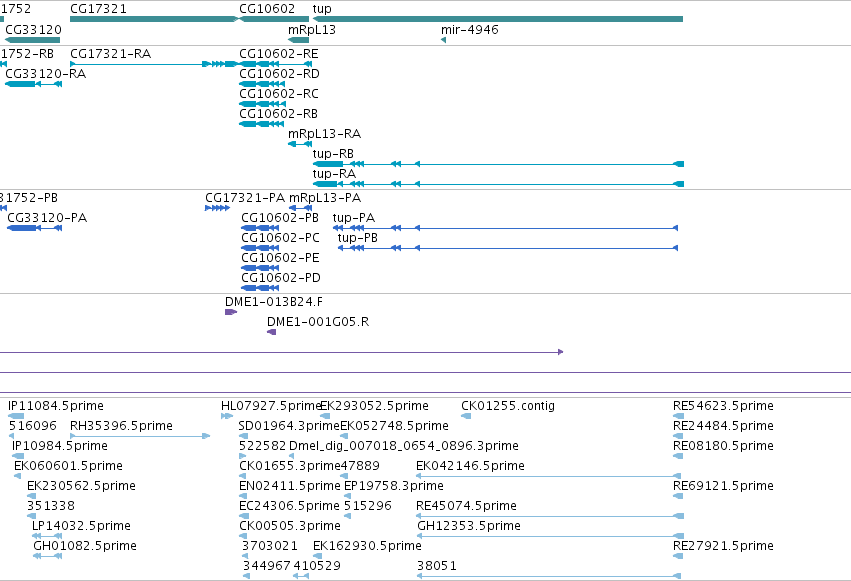
Task: Select protein CG10602-PB
Action: 261,228
